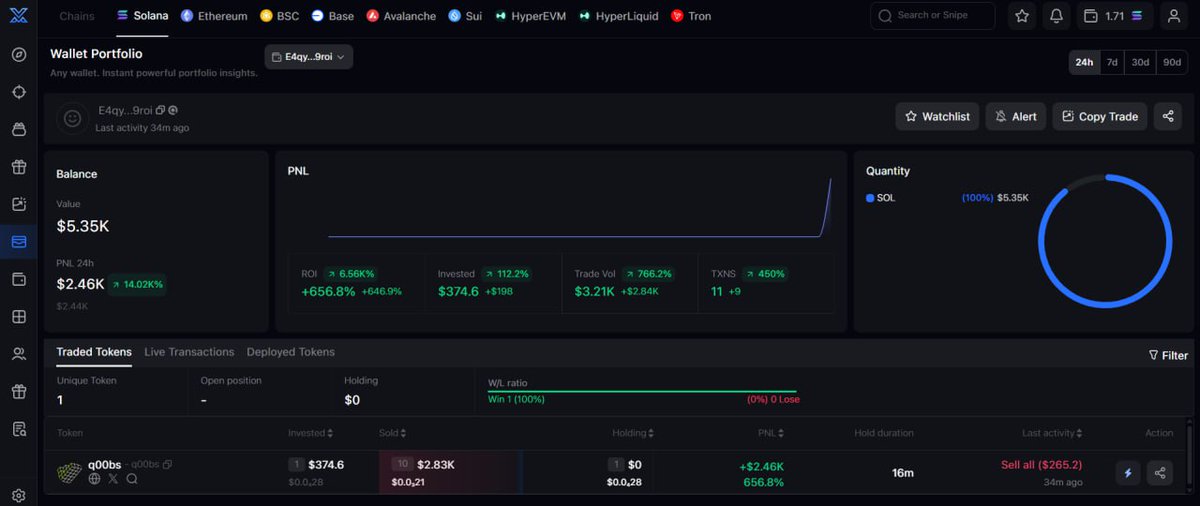Select the highlighted wallet portfolio sidebar icon
Image resolution: width=1200 pixels, height=506 pixels.
tap(19, 241)
